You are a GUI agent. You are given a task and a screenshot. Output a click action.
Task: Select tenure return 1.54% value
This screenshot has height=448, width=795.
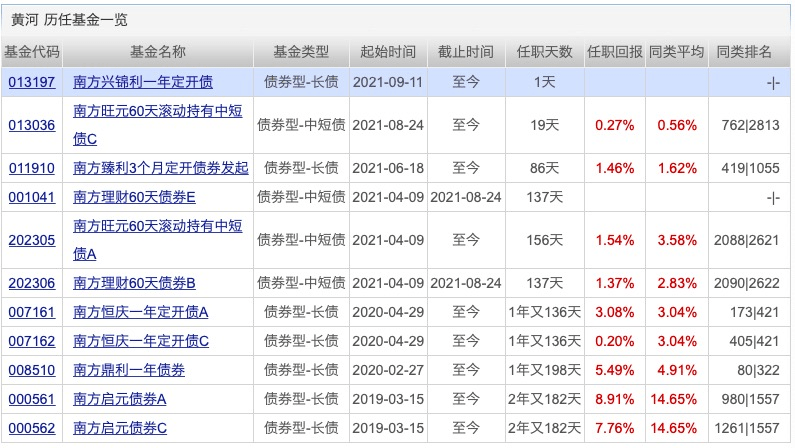(x=615, y=240)
